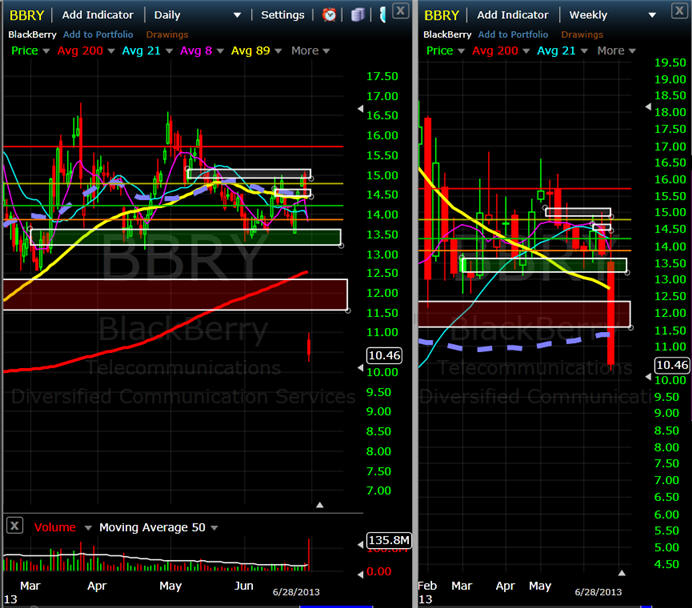Click Add Indicator in the weekly chart
The height and width of the screenshot is (608, 692).
[514, 15]
